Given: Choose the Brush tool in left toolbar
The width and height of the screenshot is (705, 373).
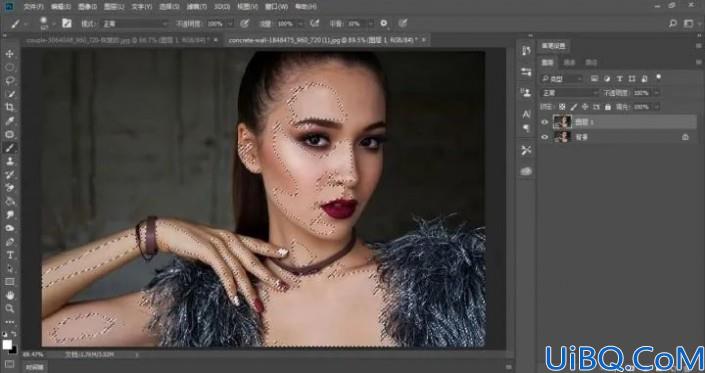Looking at the screenshot, I should tap(9, 147).
